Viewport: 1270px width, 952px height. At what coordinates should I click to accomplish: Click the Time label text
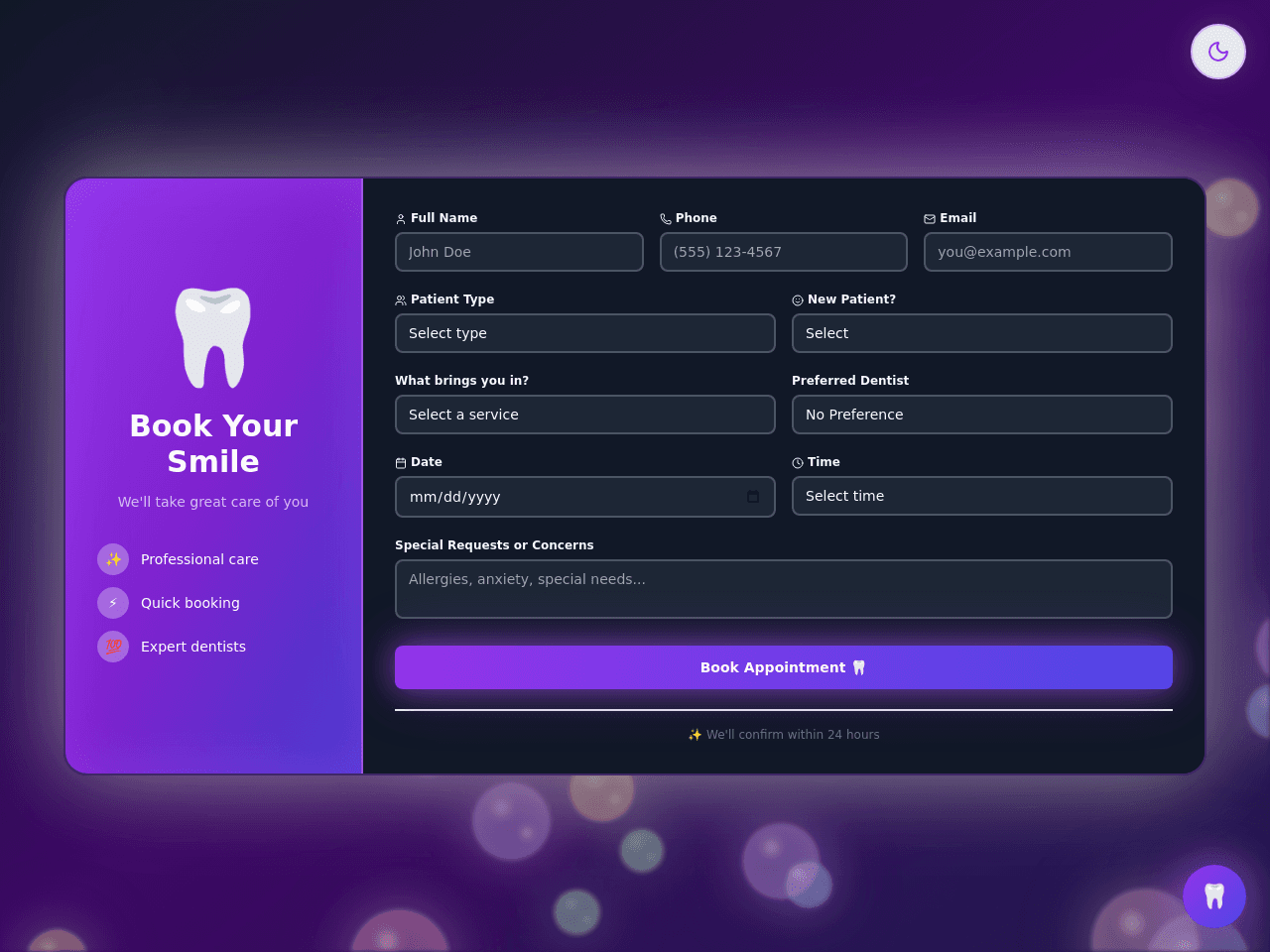point(824,462)
